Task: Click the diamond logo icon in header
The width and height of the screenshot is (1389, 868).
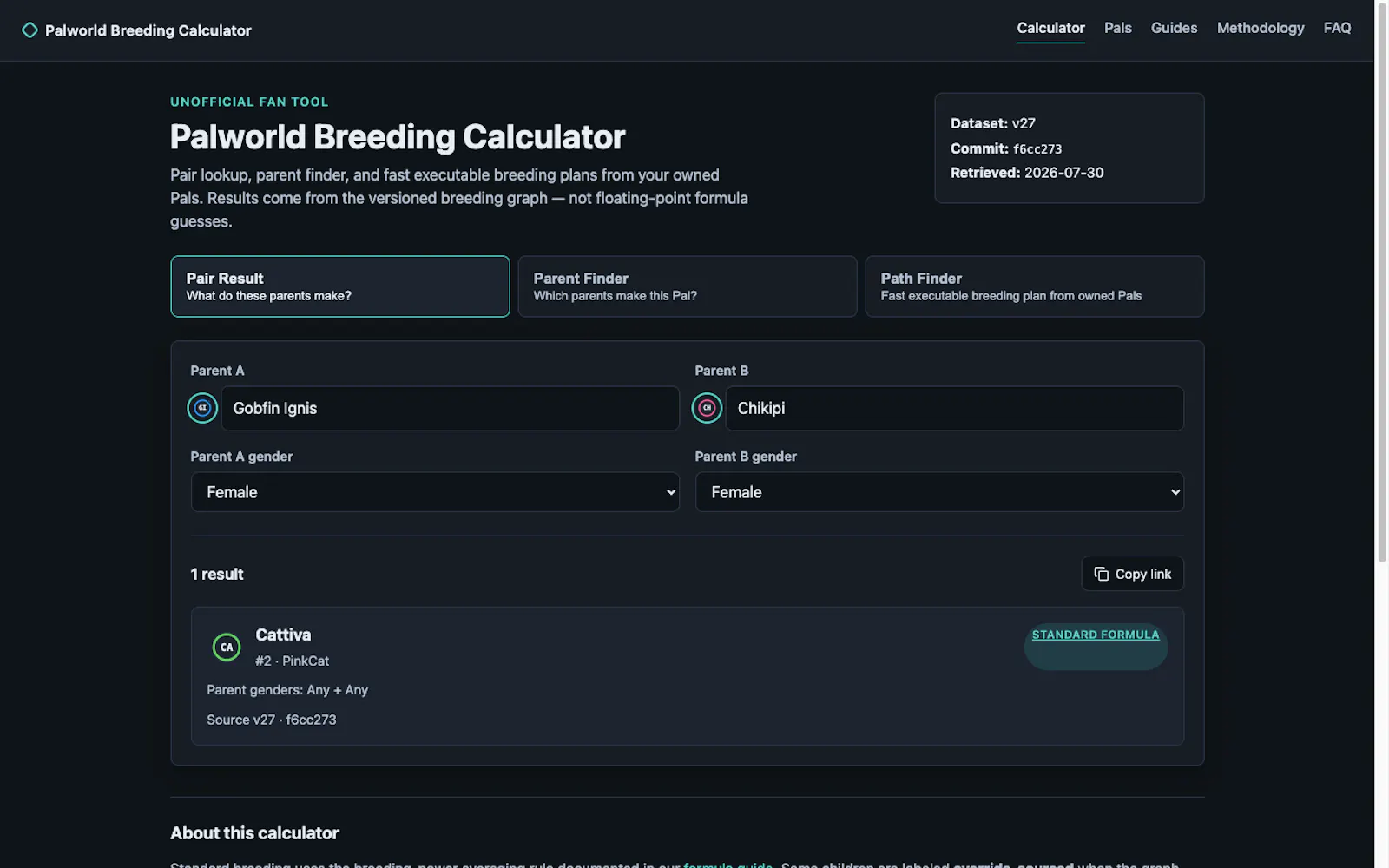Action: tap(30, 30)
